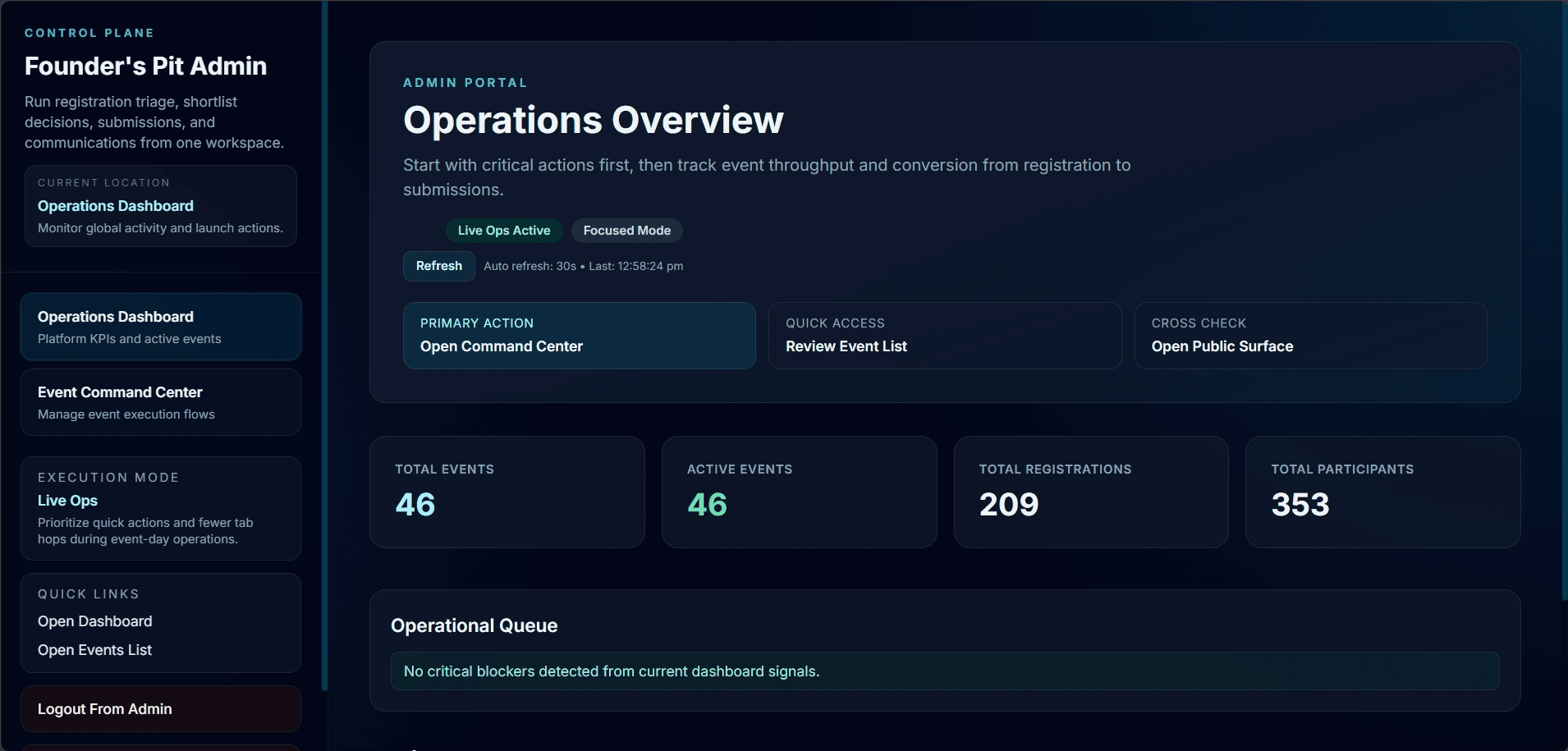Click the Operational Queue heading
The width and height of the screenshot is (1568, 751).
[x=475, y=625]
